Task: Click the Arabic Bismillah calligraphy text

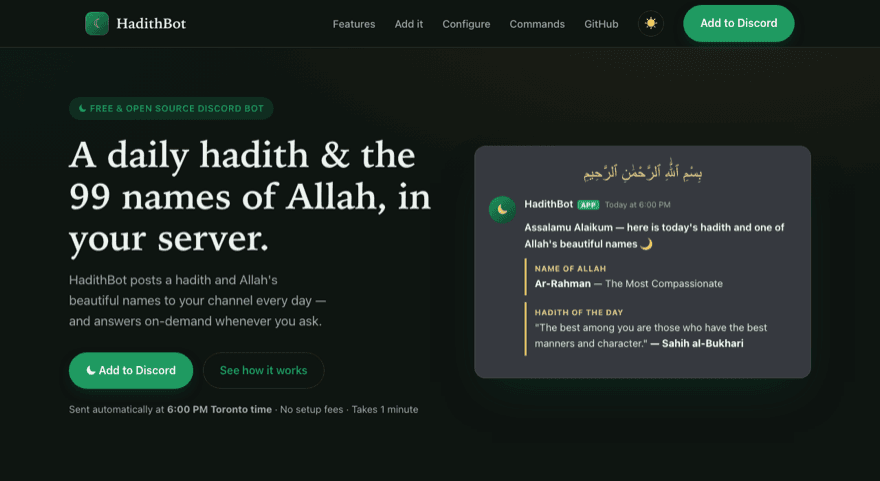Action: click(x=643, y=171)
